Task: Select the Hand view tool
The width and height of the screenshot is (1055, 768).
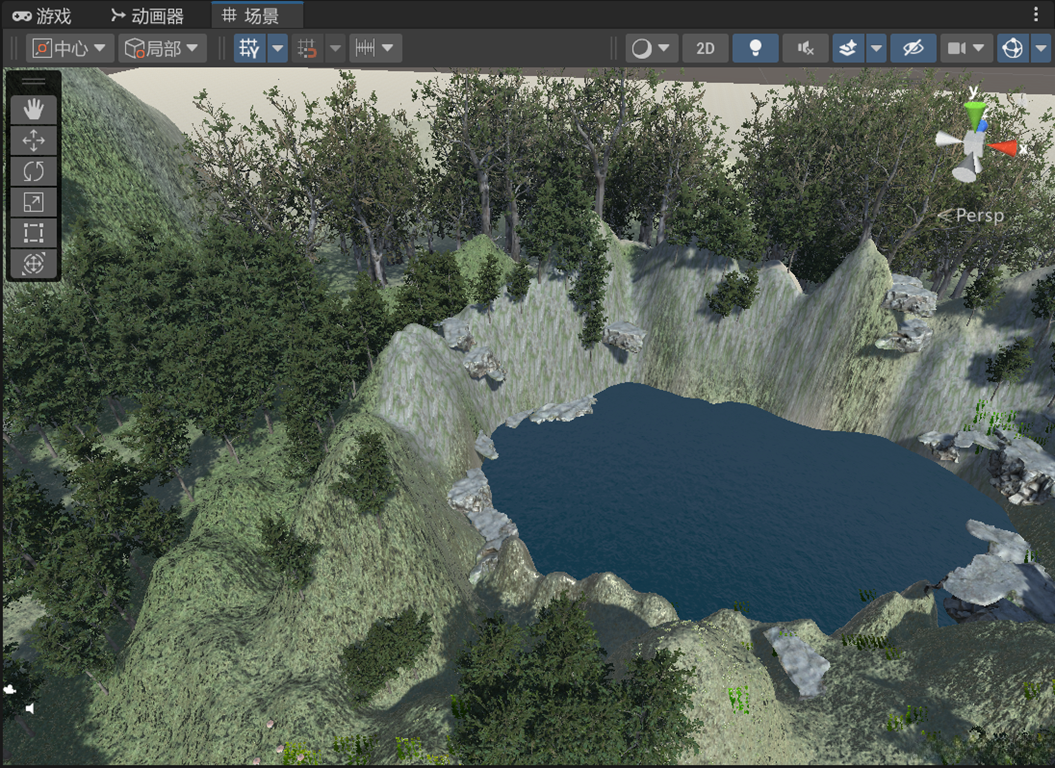Action: [33, 109]
